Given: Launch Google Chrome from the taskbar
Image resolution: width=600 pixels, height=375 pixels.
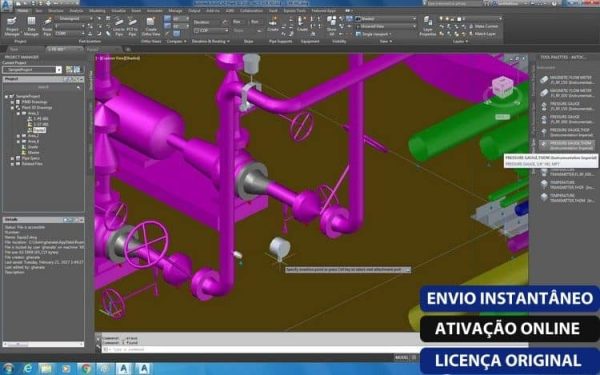Looking at the screenshot, I should coord(86,368).
